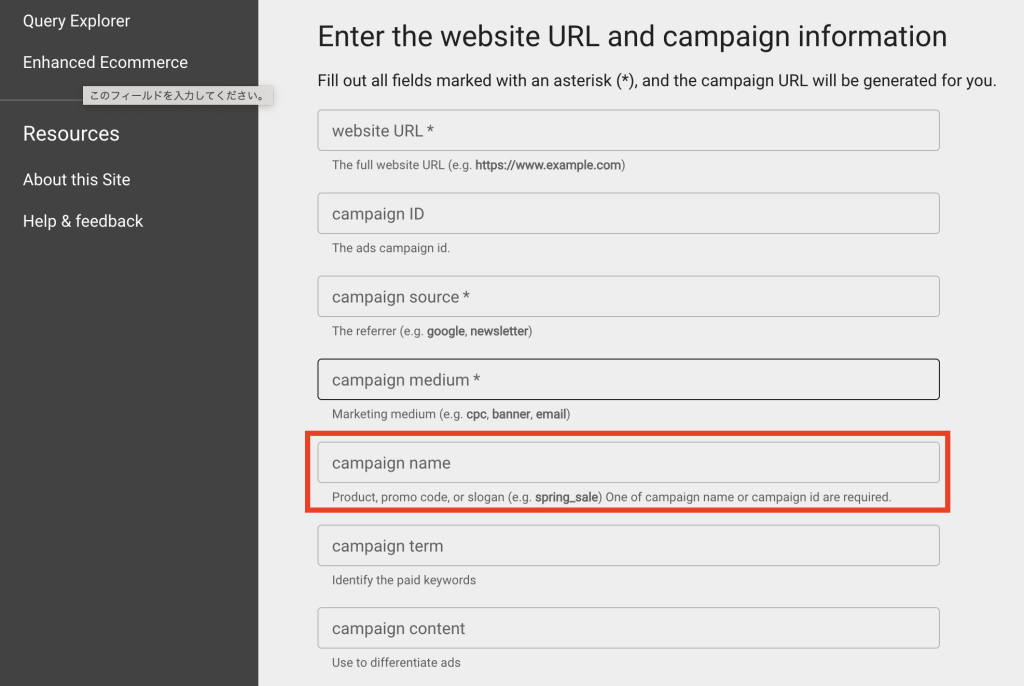Select the campaign source field
Viewport: 1024px width, 686px height.
(x=628, y=296)
